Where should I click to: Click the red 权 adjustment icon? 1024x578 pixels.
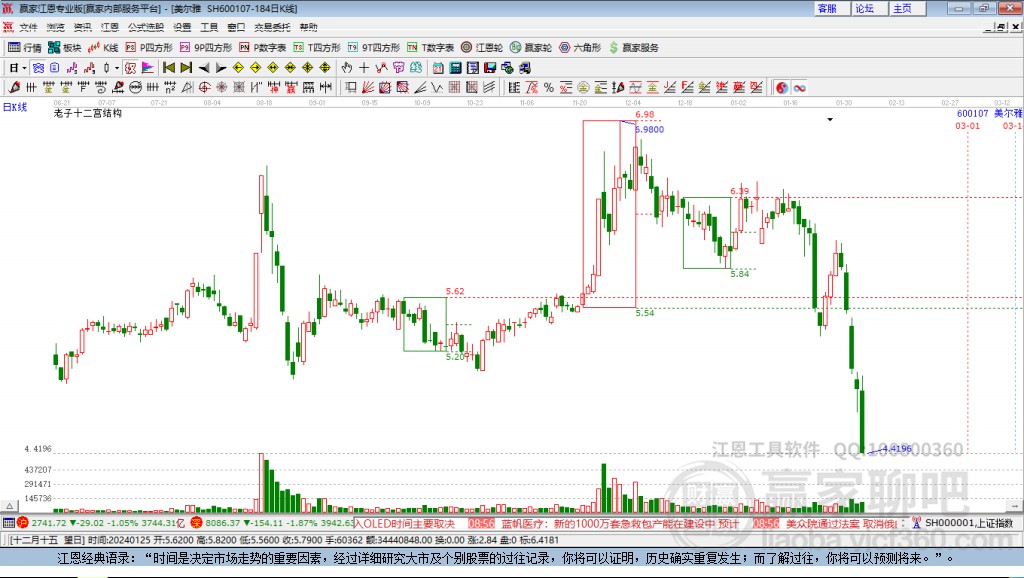click(131, 68)
